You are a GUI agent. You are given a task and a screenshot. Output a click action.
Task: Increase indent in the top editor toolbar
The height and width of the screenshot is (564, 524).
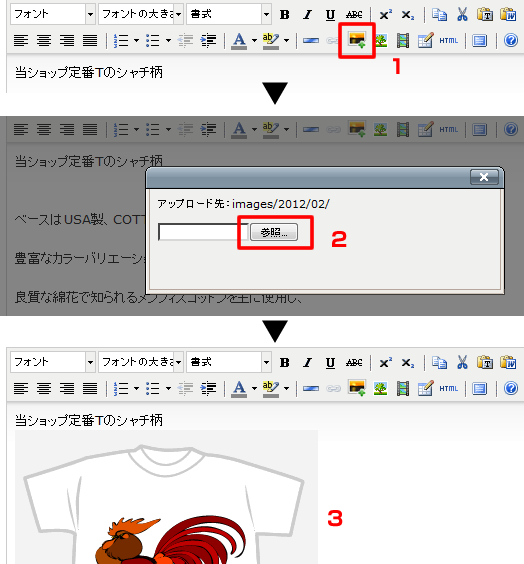(x=208, y=40)
